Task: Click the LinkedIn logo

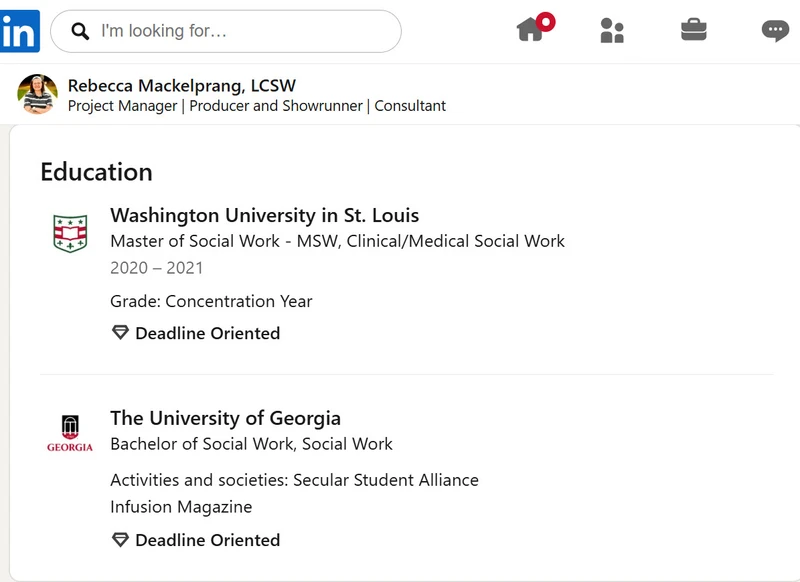Action: (19, 31)
